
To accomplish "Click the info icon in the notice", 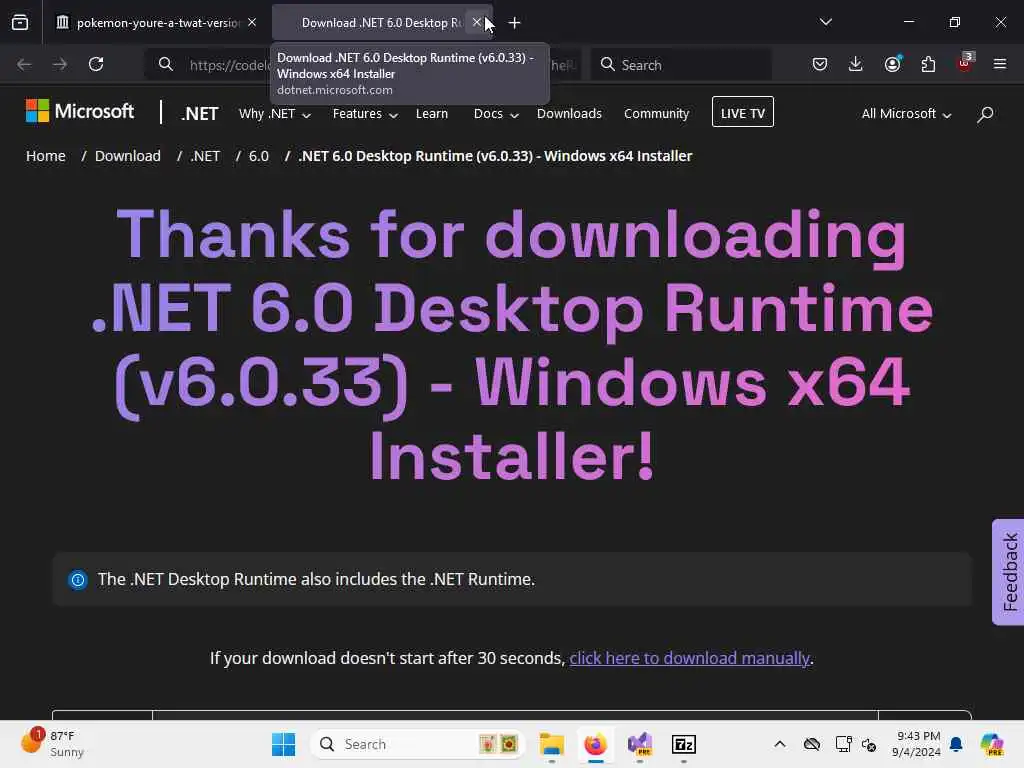I will point(78,580).
